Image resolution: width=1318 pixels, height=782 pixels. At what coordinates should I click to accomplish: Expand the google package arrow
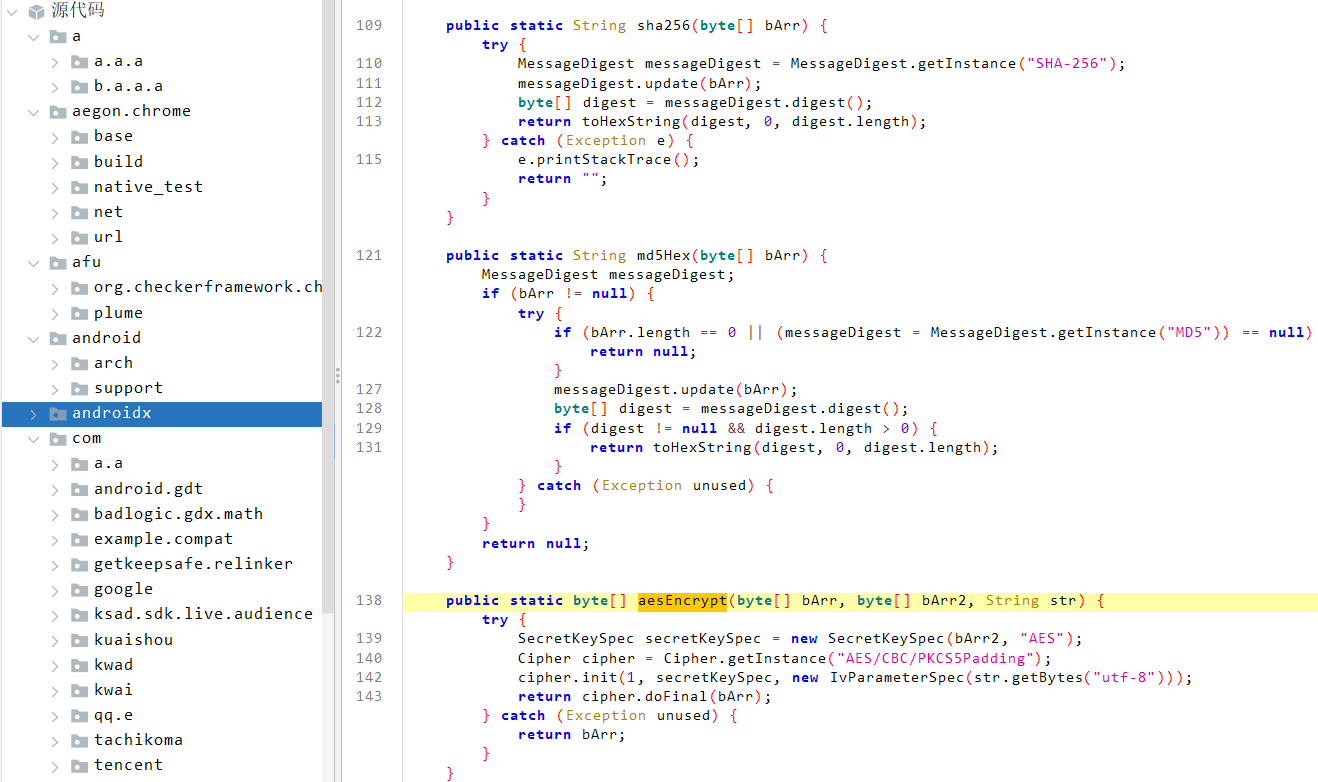(55, 589)
